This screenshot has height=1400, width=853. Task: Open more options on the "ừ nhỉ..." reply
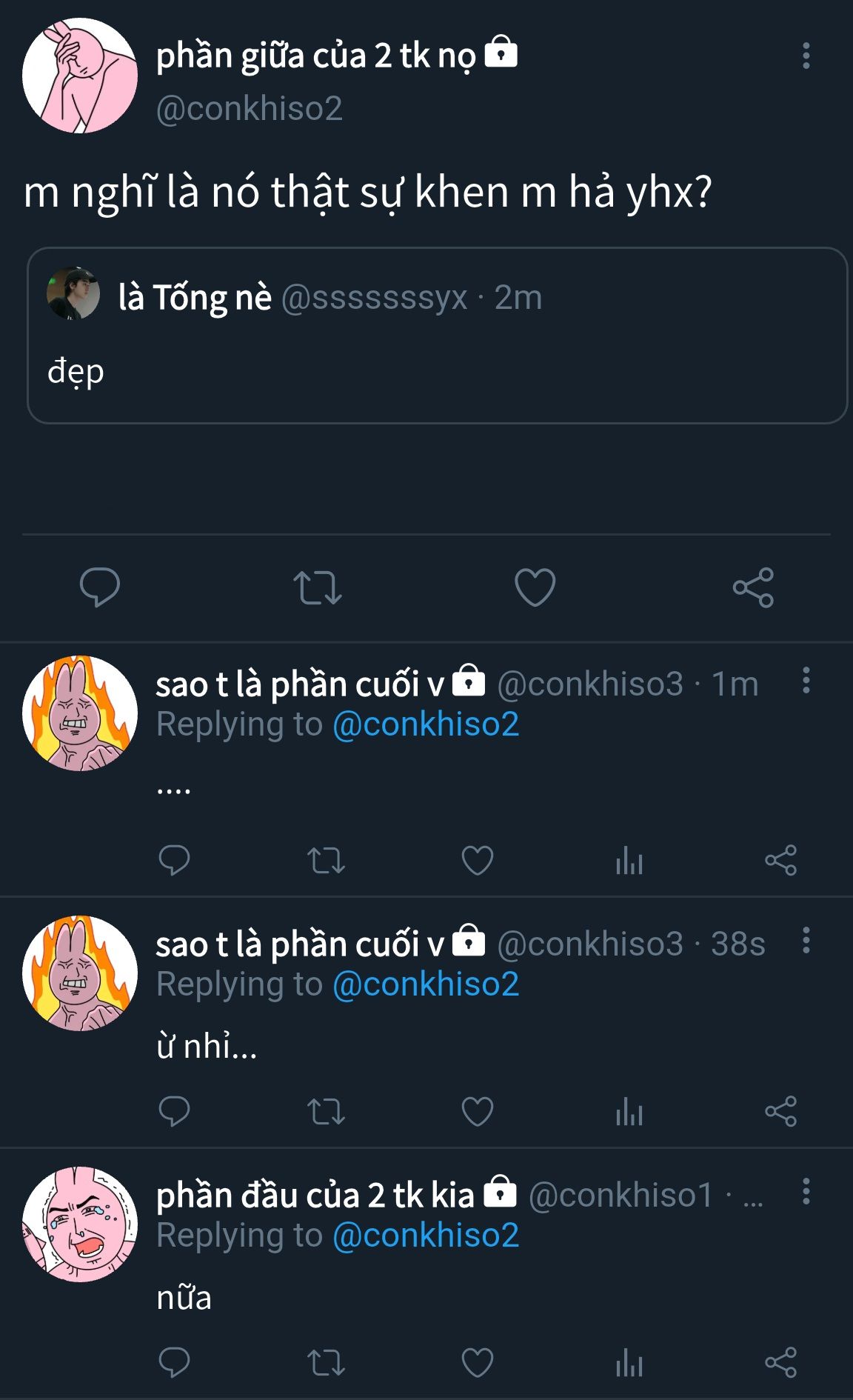[806, 940]
